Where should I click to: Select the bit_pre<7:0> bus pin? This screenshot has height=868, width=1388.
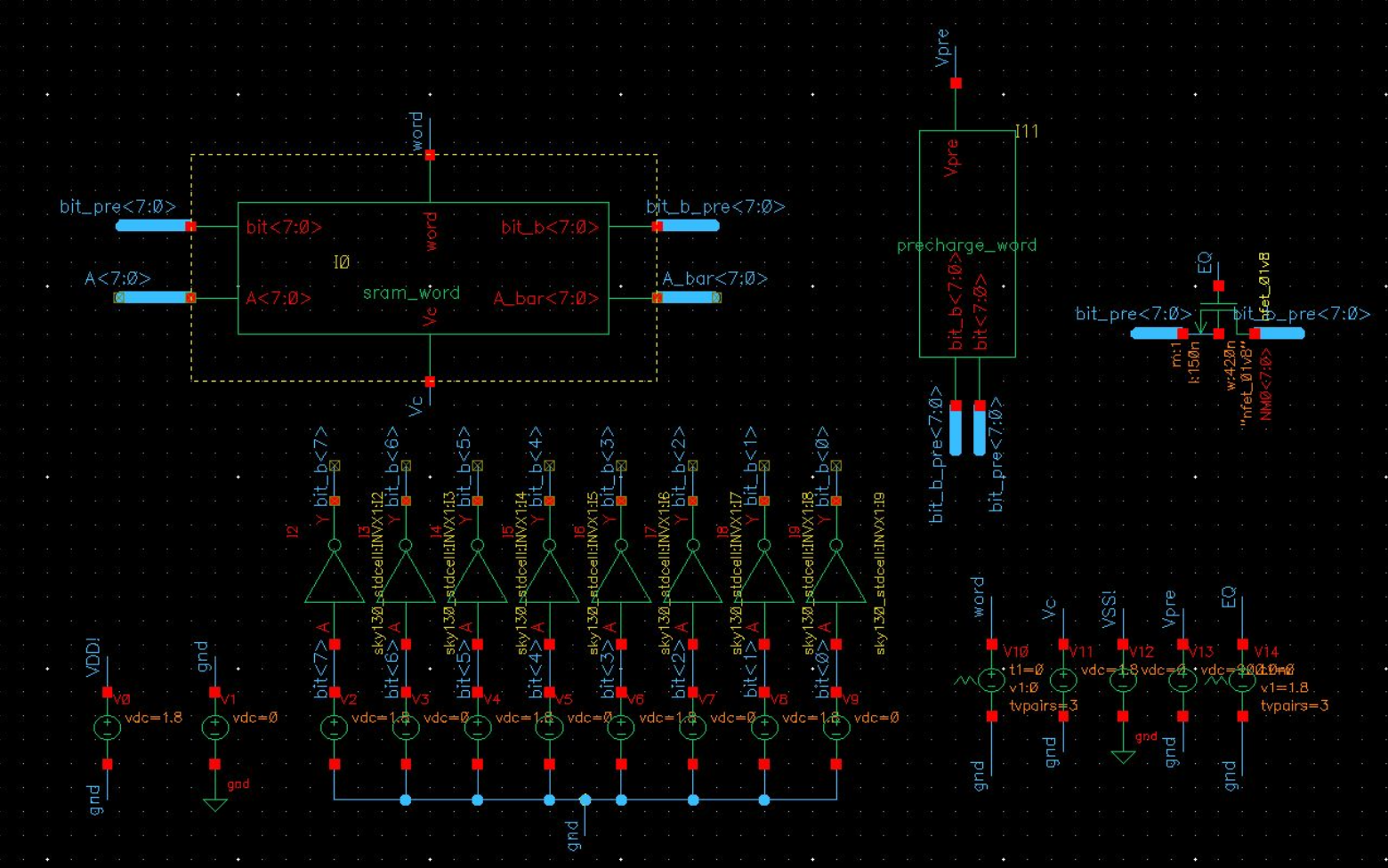(151, 224)
